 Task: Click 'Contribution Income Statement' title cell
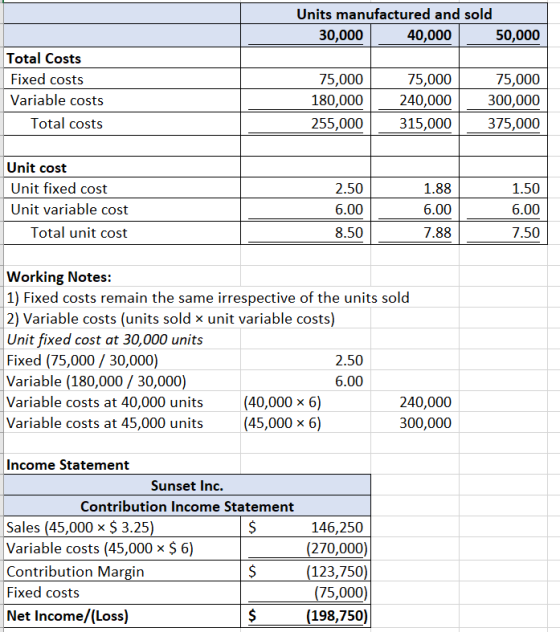pyautogui.click(x=187, y=506)
